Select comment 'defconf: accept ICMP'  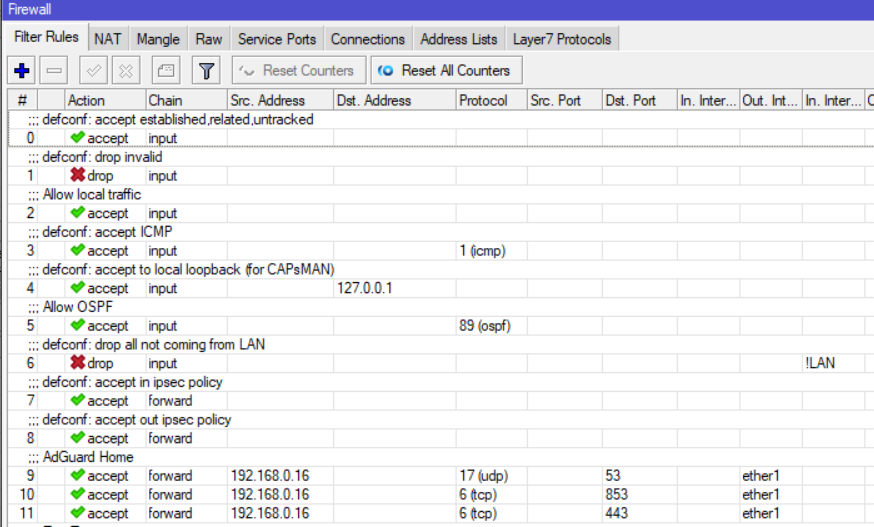pos(107,231)
